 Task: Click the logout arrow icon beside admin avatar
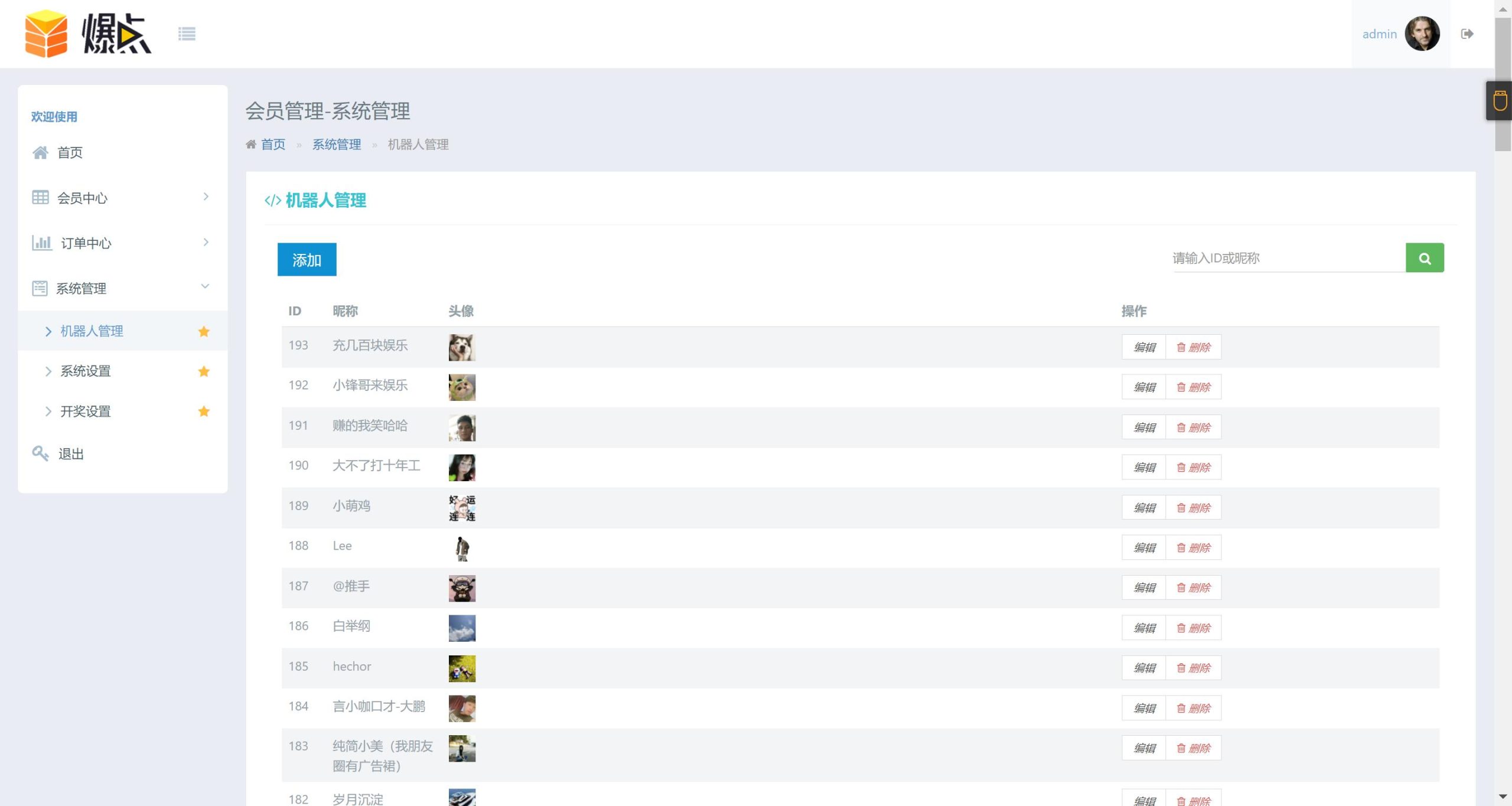tap(1467, 34)
